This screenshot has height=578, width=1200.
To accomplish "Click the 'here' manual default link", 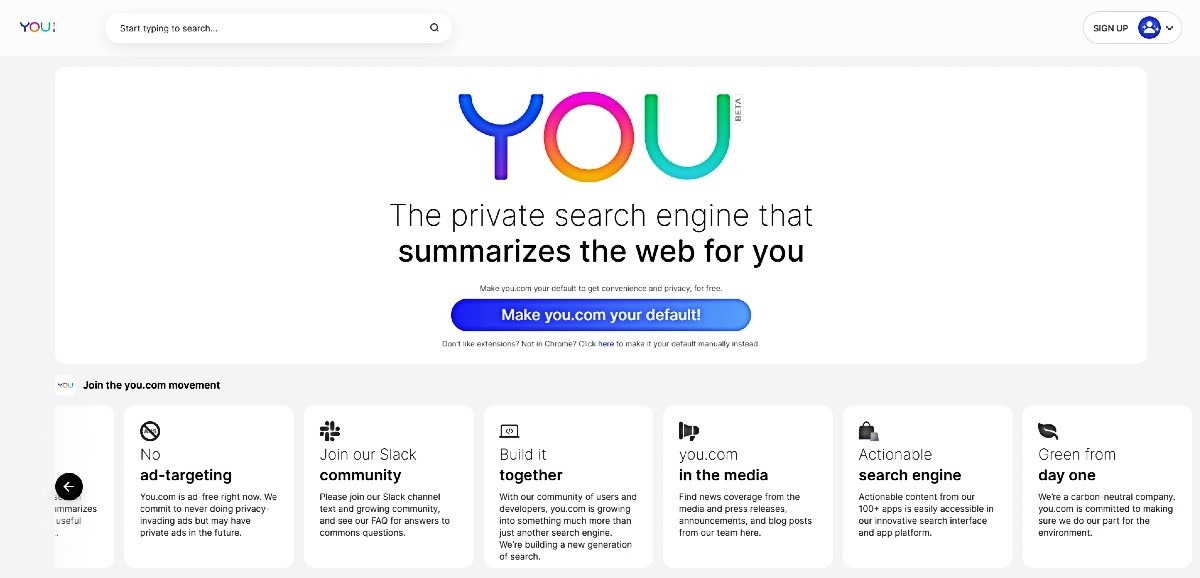I will [606, 344].
